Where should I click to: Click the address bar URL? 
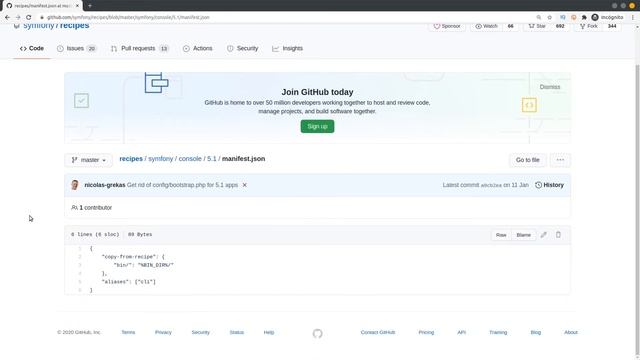tap(128, 18)
